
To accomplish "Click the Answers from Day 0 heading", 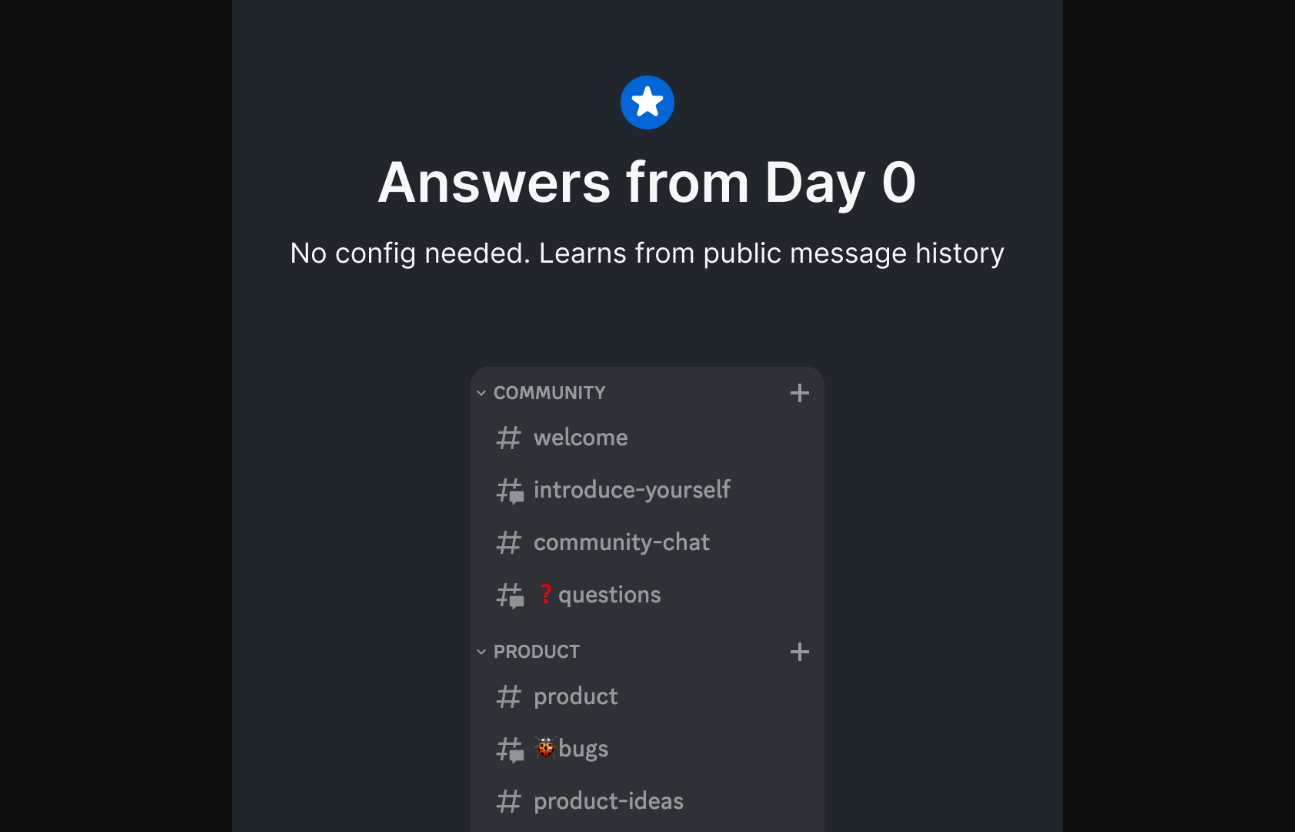I will (647, 183).
